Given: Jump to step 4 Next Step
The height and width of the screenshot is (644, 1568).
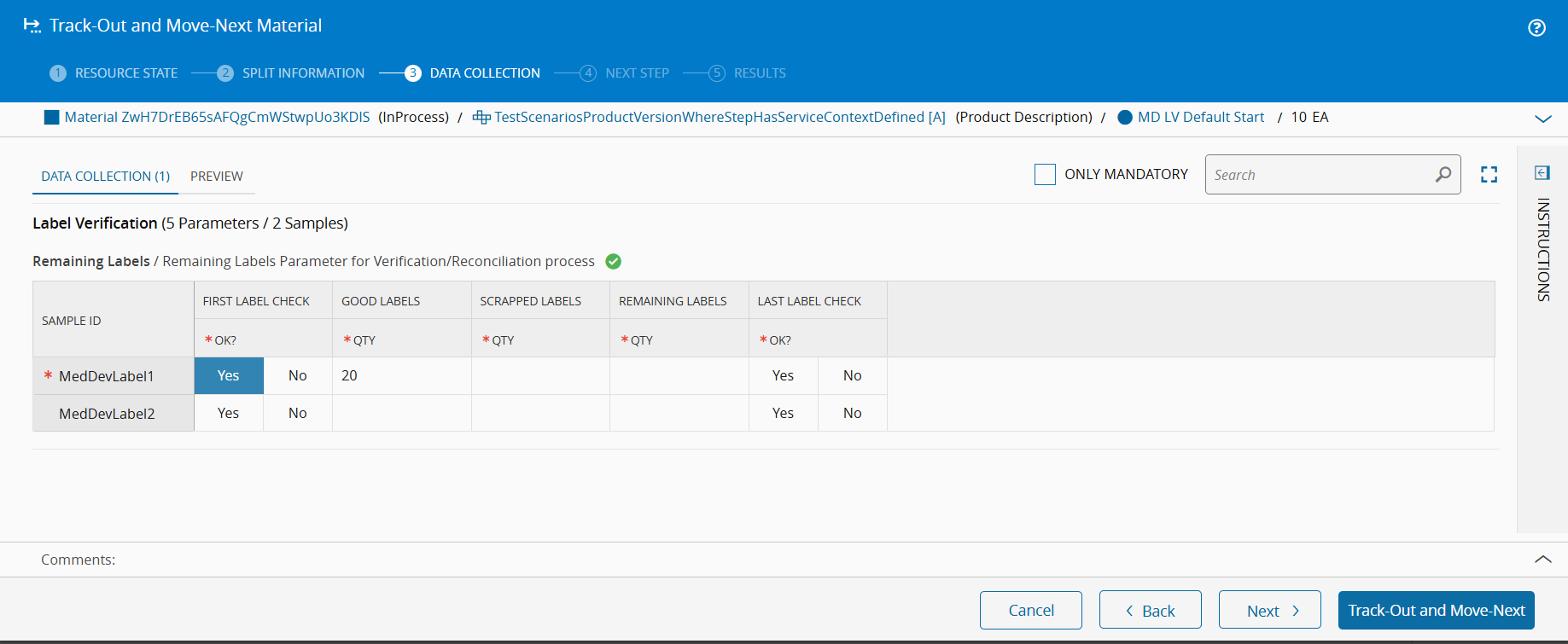Looking at the screenshot, I should [624, 73].
